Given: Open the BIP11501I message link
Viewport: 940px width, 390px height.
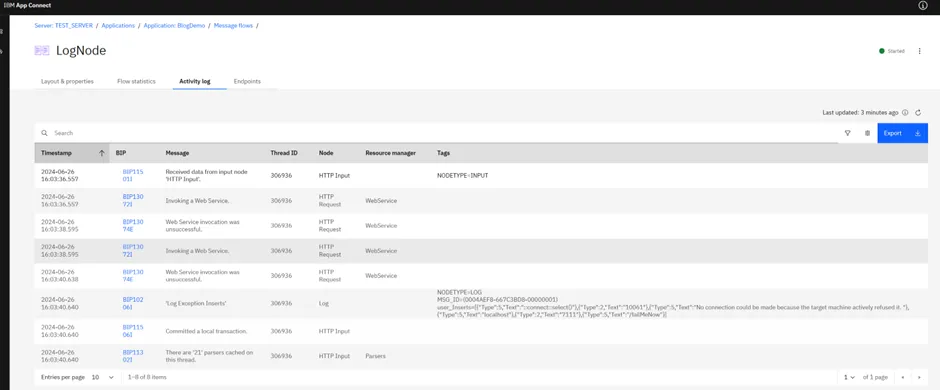Looking at the screenshot, I should coord(133,175).
